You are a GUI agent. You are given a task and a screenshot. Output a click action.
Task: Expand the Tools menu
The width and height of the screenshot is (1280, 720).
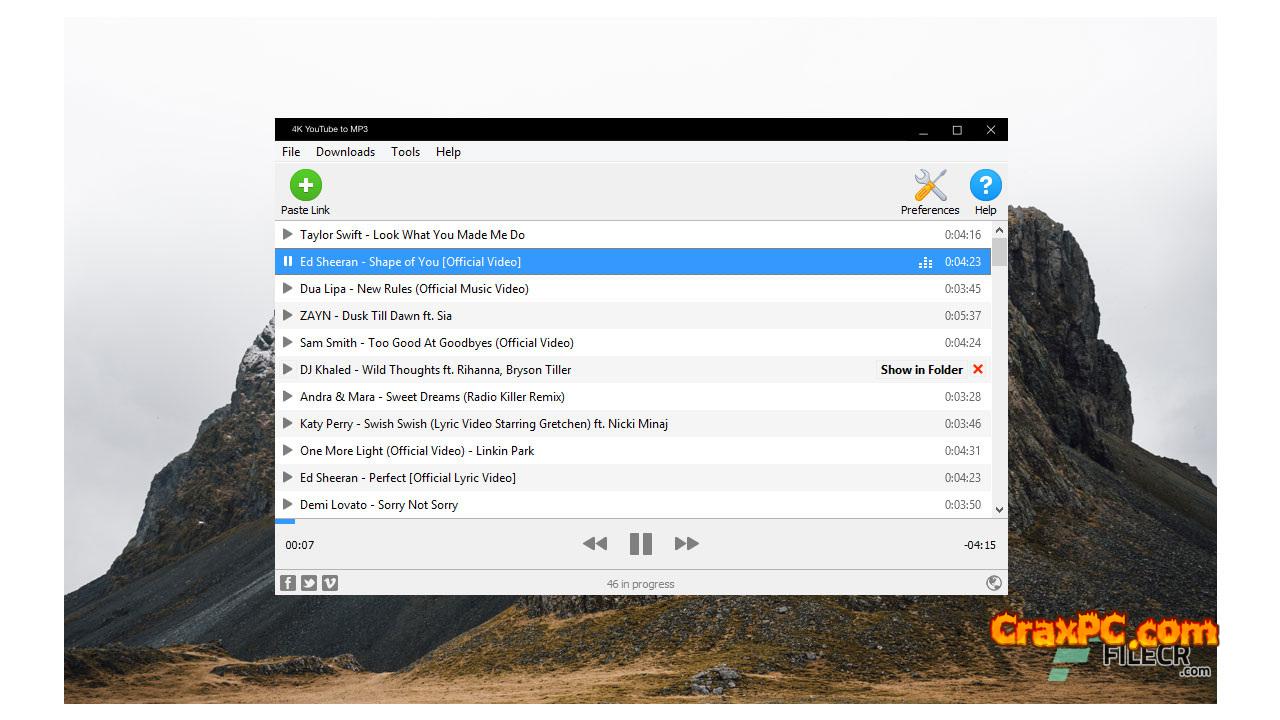click(405, 152)
